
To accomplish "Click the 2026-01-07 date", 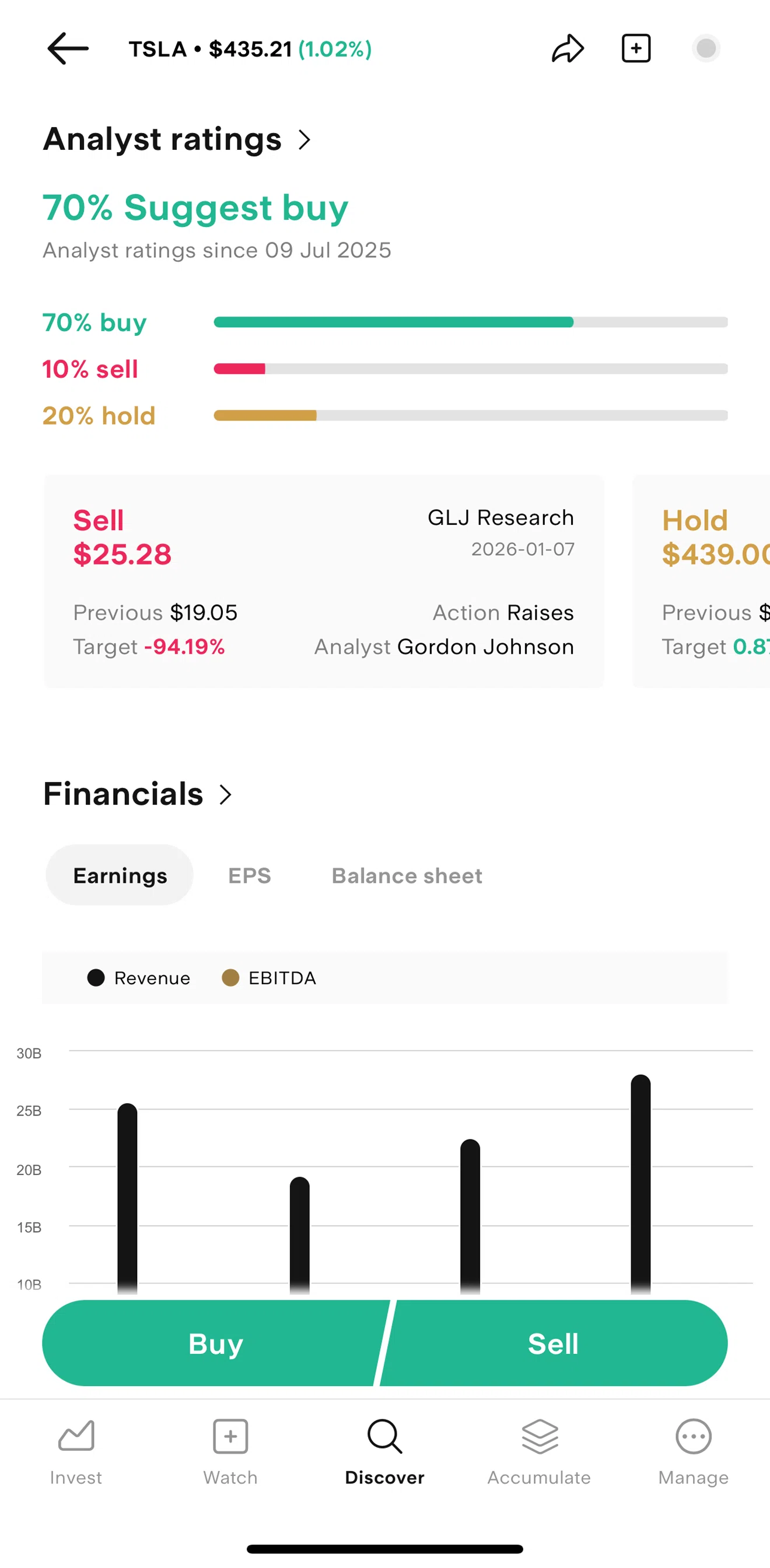I will [x=523, y=549].
